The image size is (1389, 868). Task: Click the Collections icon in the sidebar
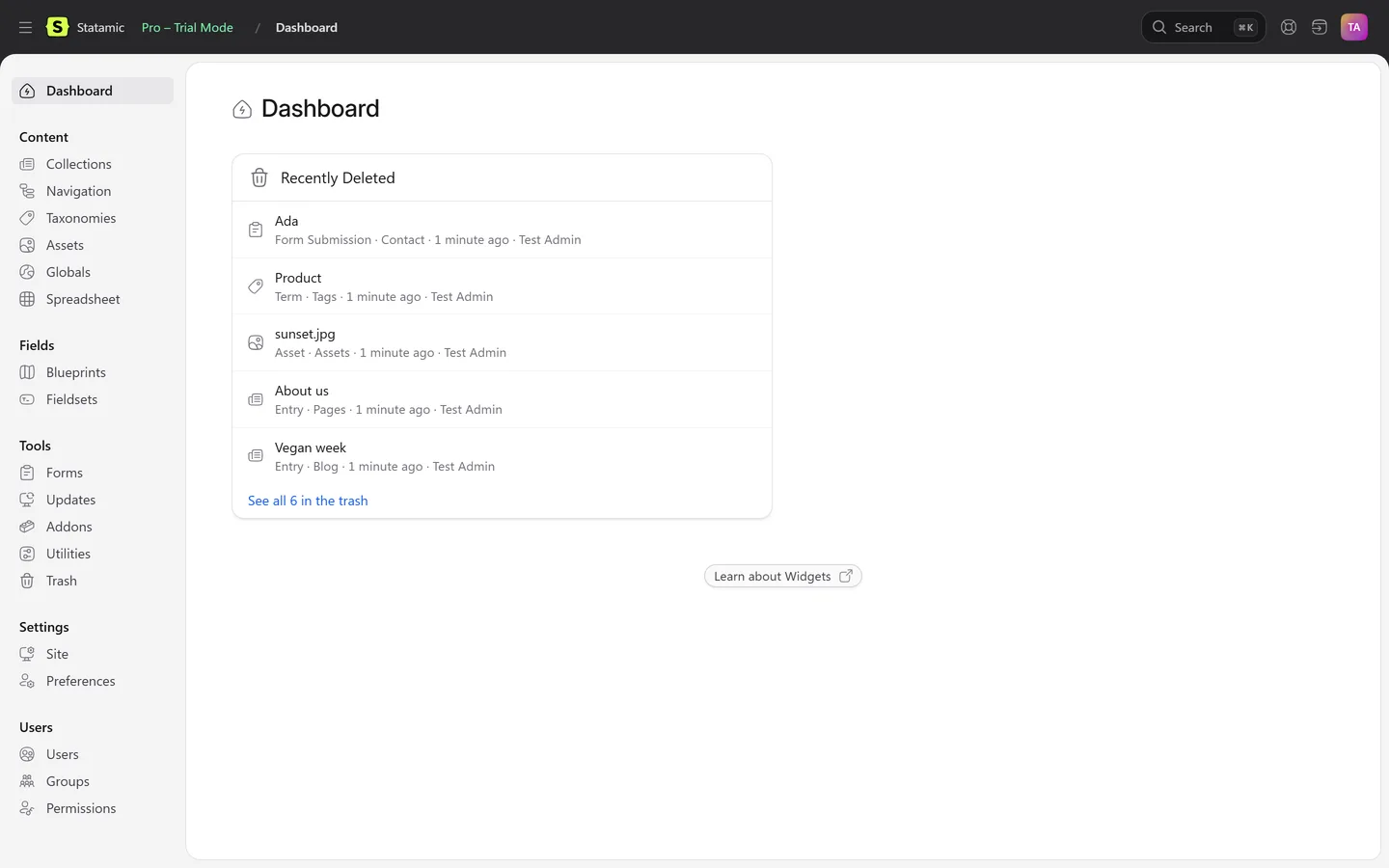27,164
